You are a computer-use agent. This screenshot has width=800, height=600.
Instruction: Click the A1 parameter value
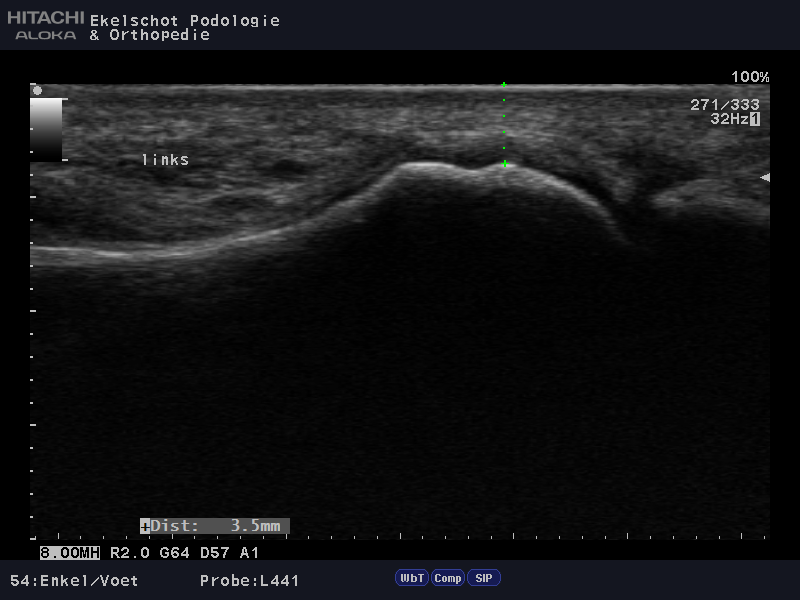(249, 553)
